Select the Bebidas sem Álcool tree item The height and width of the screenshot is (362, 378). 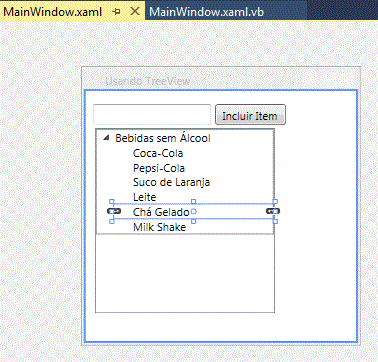click(163, 138)
